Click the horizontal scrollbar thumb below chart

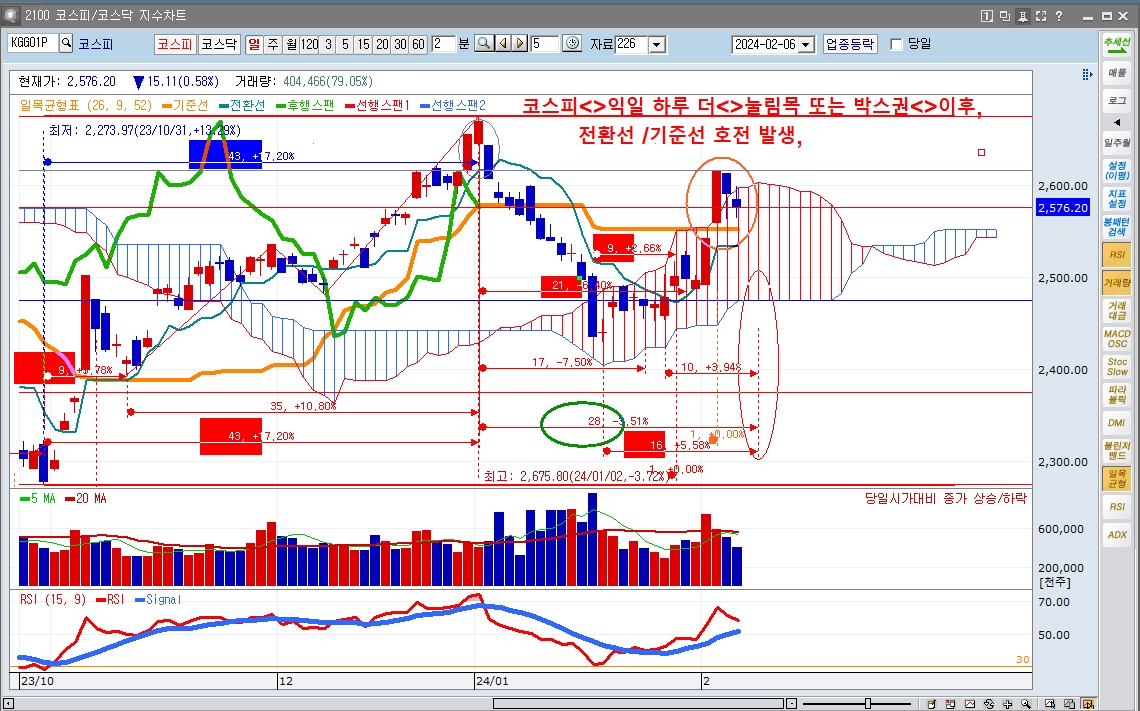tap(638, 704)
